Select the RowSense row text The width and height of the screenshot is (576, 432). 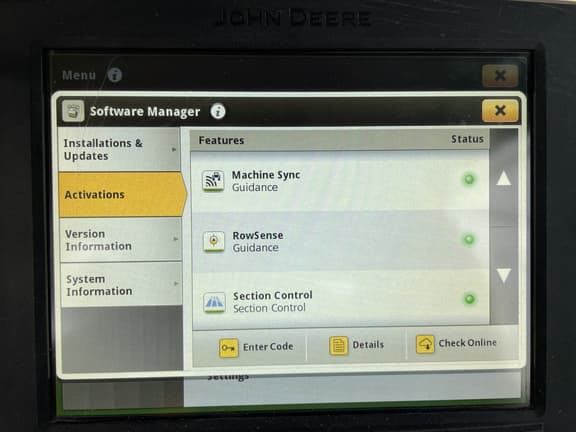click(x=258, y=235)
